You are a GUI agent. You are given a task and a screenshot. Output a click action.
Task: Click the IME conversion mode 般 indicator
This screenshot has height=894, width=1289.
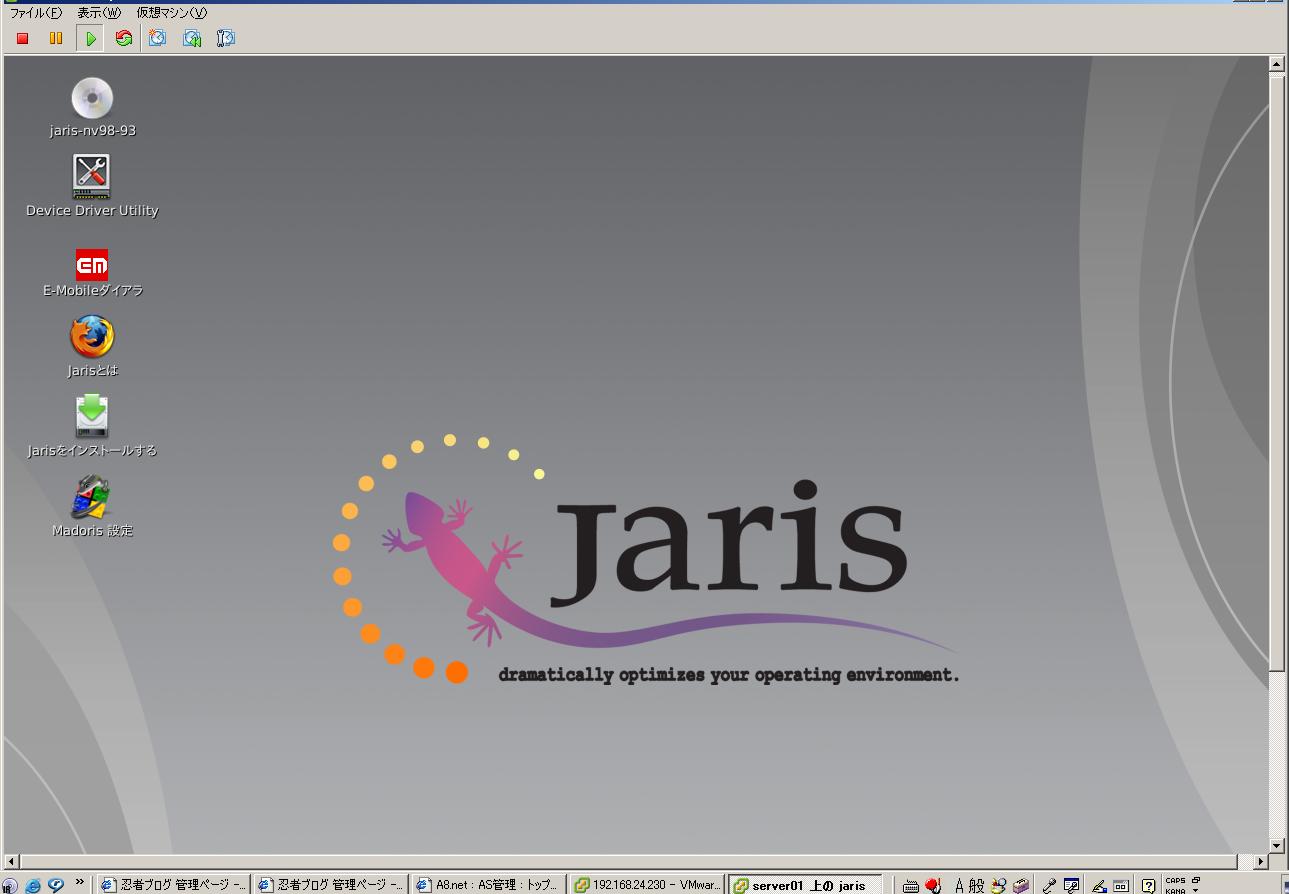click(x=976, y=885)
